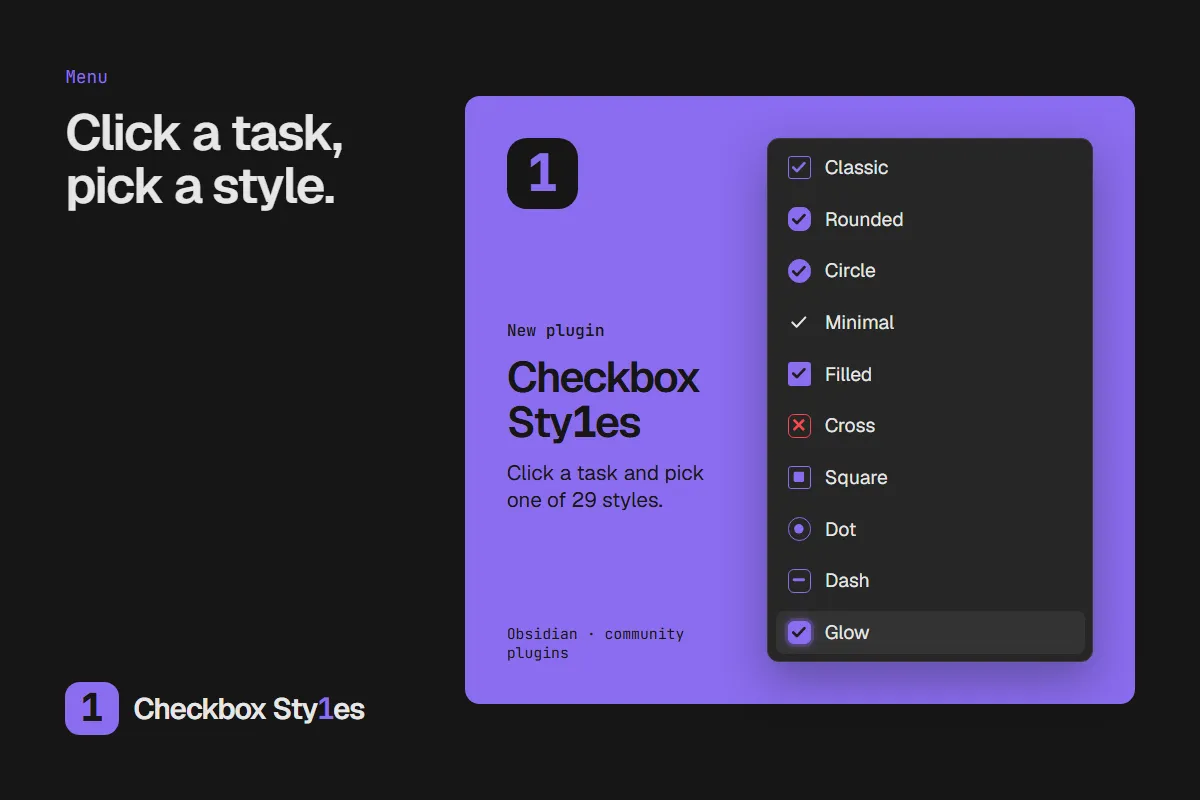Viewport: 1200px width, 800px height.
Task: Click 'Obsidian · community plugins' text
Action: tap(595, 643)
